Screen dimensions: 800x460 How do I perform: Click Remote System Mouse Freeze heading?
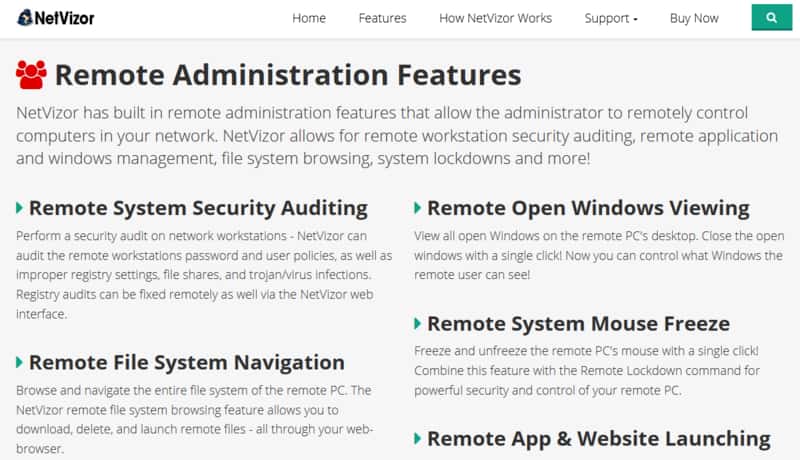point(579,323)
